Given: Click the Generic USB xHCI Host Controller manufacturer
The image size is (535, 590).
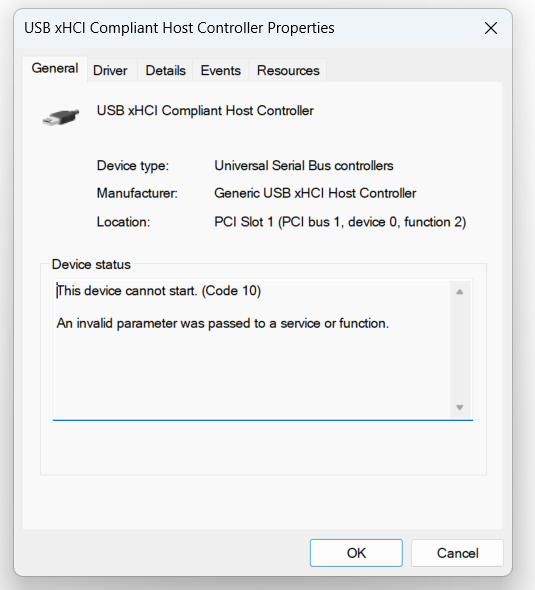Looking at the screenshot, I should [315, 193].
